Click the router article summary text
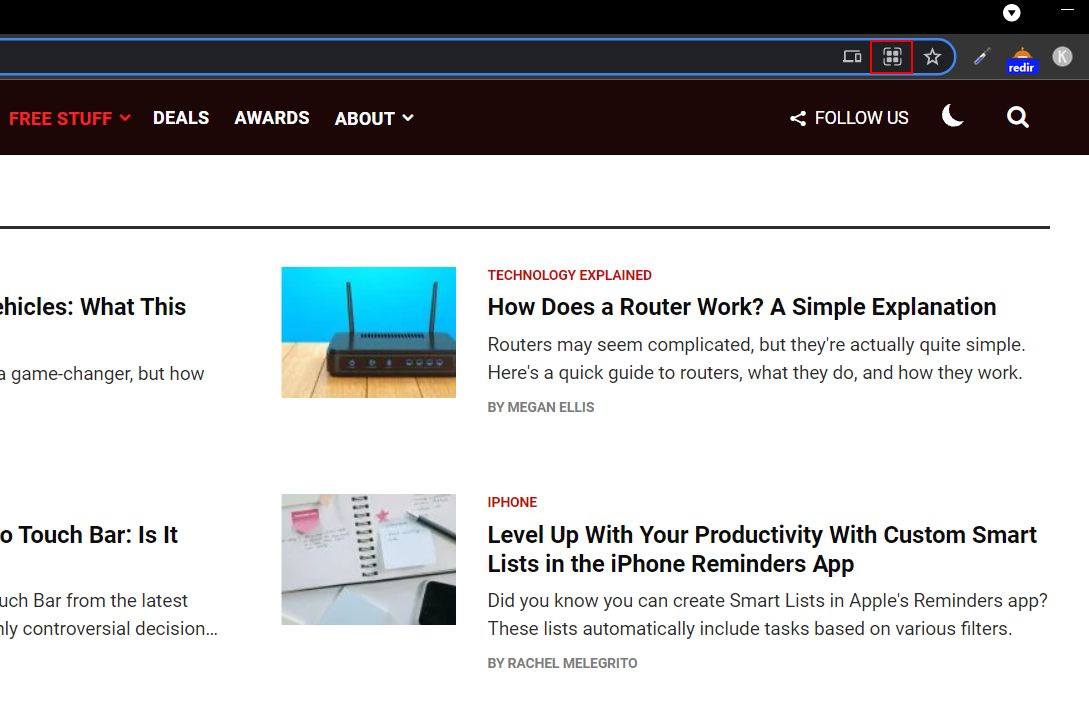 coord(756,358)
